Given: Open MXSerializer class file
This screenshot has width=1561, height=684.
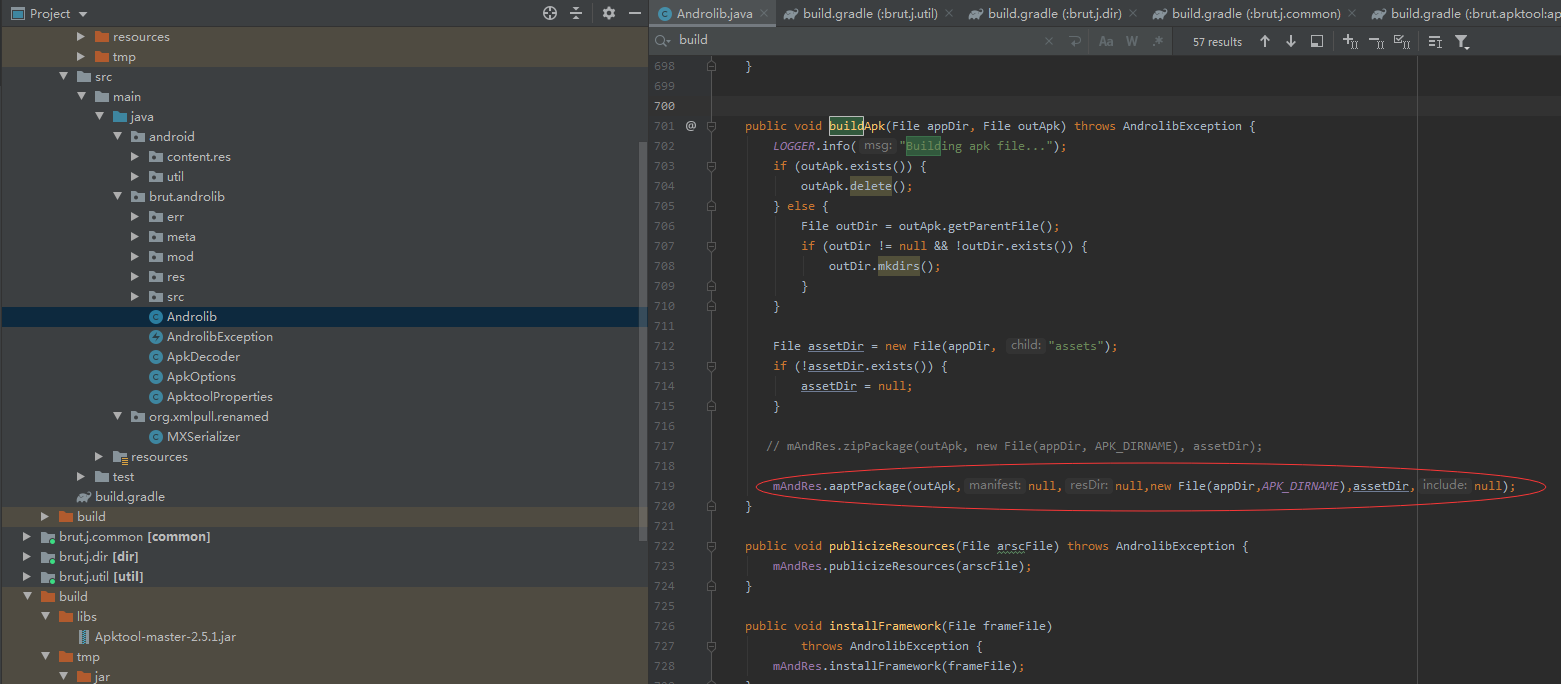Looking at the screenshot, I should pos(194,437).
